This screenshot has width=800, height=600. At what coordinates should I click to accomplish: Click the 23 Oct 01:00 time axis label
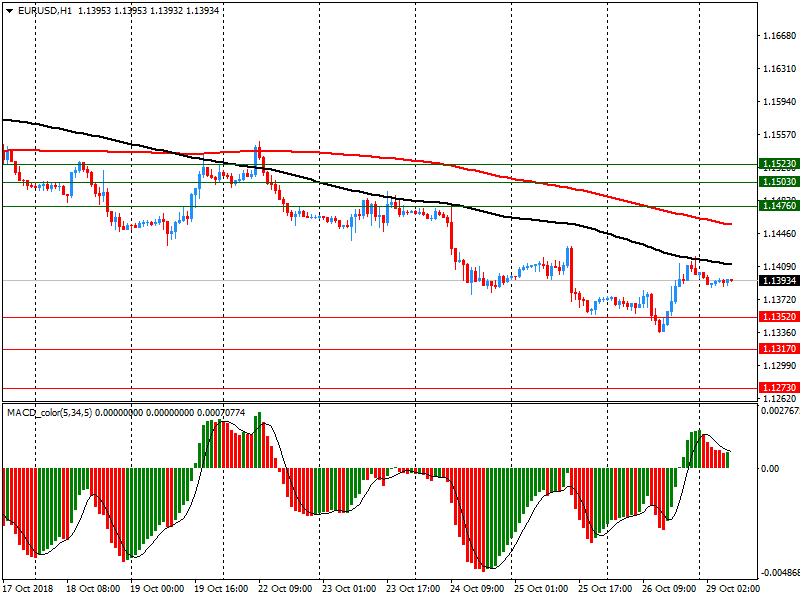(x=349, y=589)
